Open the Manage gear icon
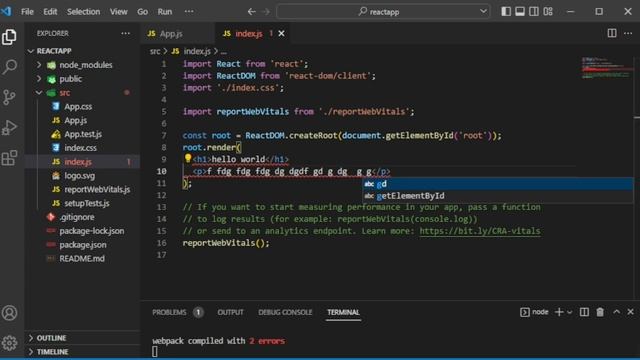 (x=9, y=343)
